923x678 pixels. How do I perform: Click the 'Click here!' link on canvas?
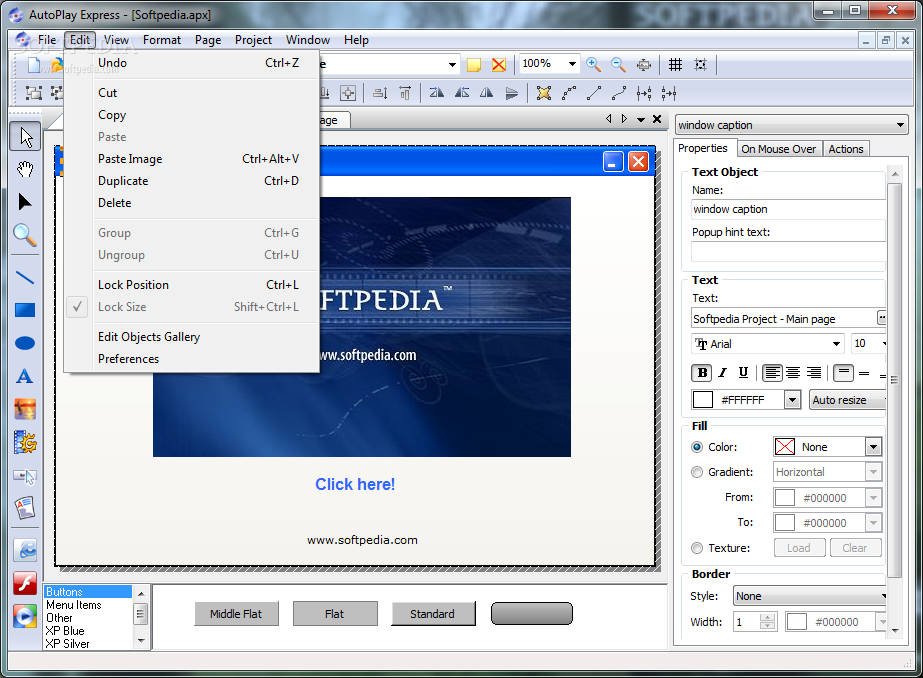[355, 484]
